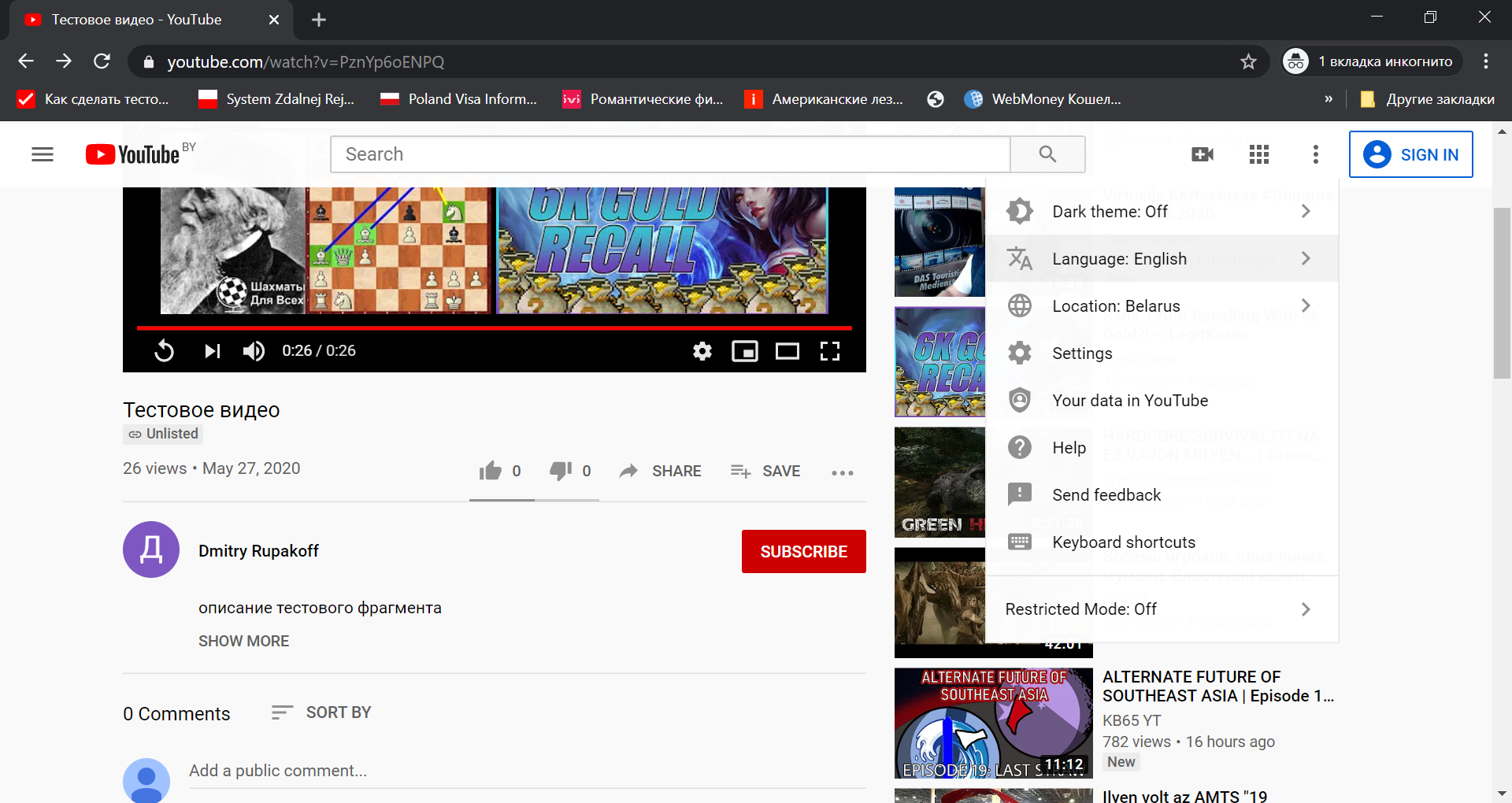Screen dimensions: 1512x803
Task: Switch to theater mode
Action: [x=787, y=351]
